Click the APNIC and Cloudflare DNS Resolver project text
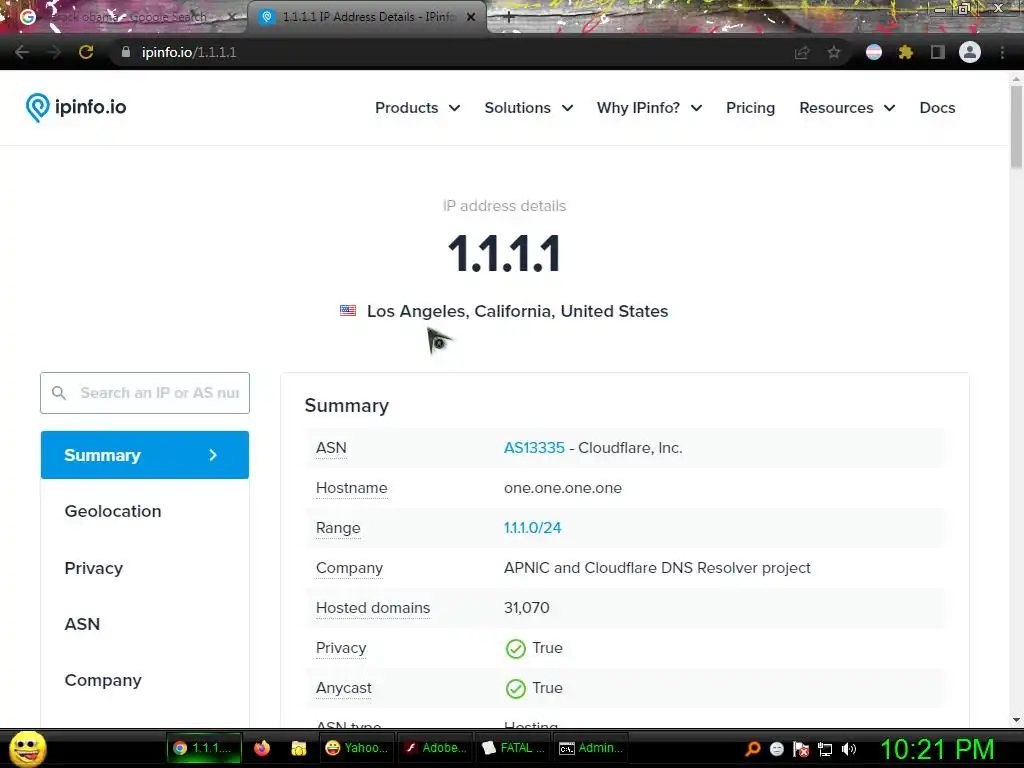 tap(657, 568)
